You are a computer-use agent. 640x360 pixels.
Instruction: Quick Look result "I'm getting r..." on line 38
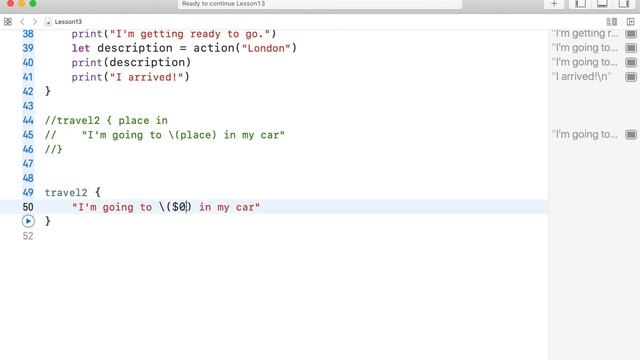tap(631, 33)
